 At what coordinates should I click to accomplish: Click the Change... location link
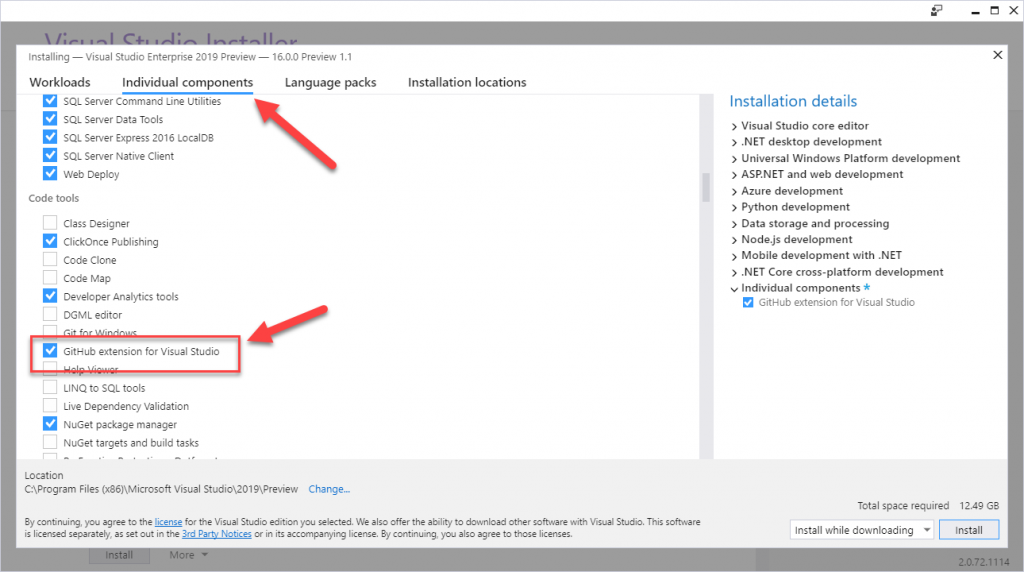pyautogui.click(x=329, y=489)
